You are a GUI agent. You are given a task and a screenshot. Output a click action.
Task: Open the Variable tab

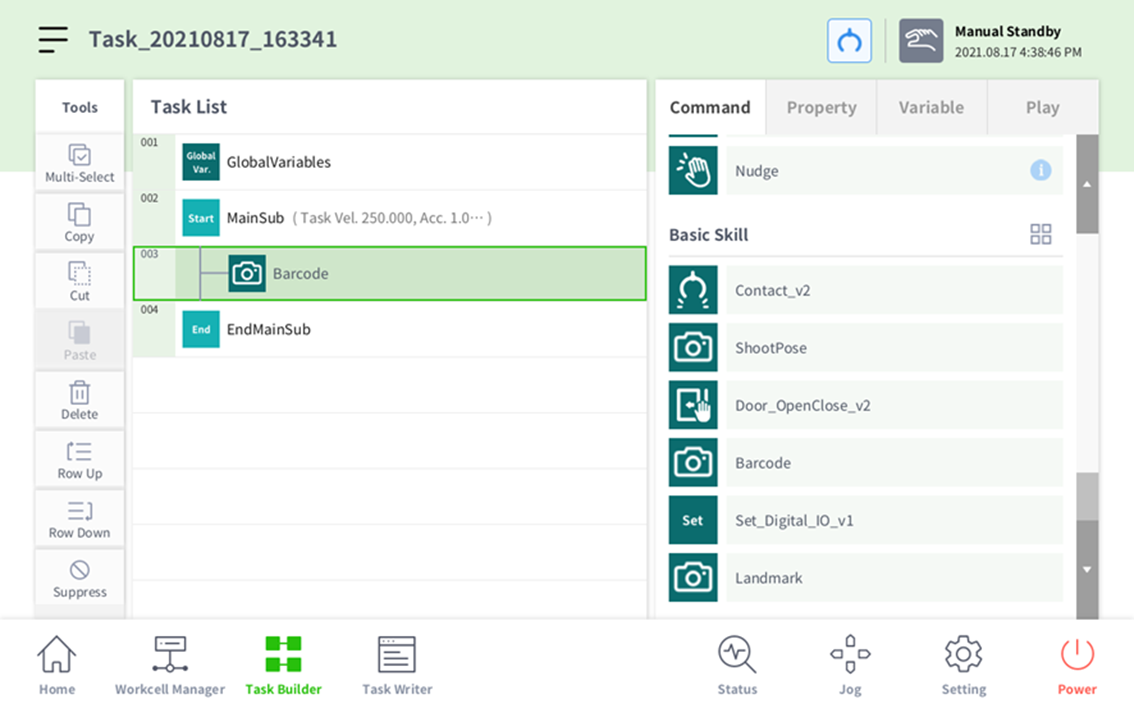coord(931,108)
